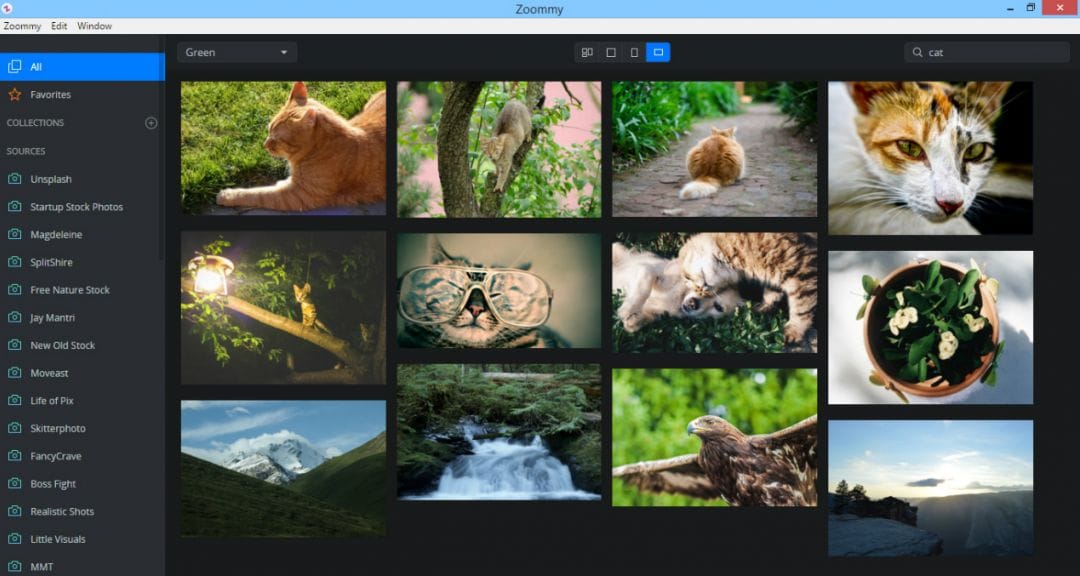Screen dimensions: 1080x576
Task: Open the cat wearing glasses photo
Action: [499, 291]
